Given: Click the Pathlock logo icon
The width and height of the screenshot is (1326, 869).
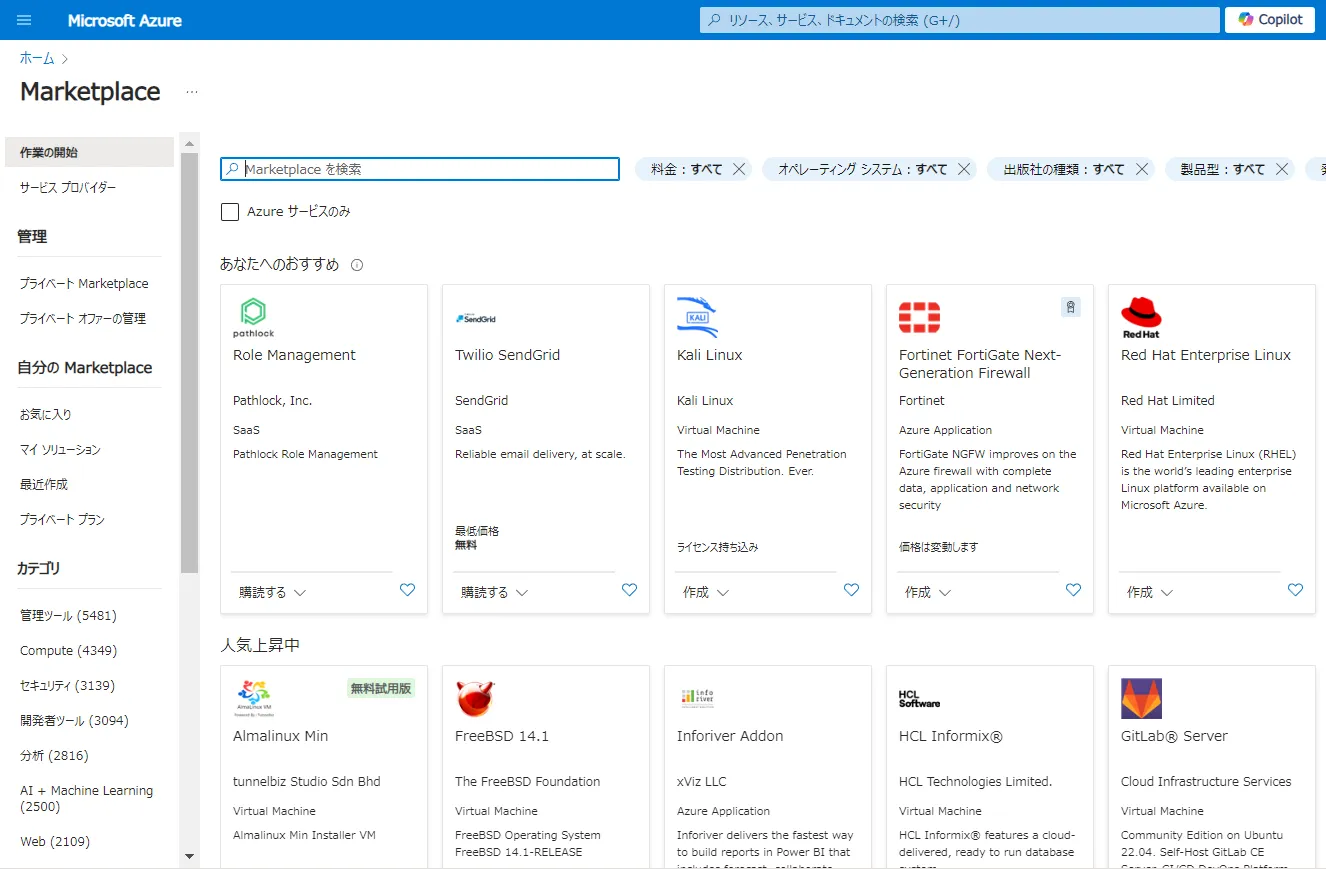Looking at the screenshot, I should pyautogui.click(x=253, y=317).
